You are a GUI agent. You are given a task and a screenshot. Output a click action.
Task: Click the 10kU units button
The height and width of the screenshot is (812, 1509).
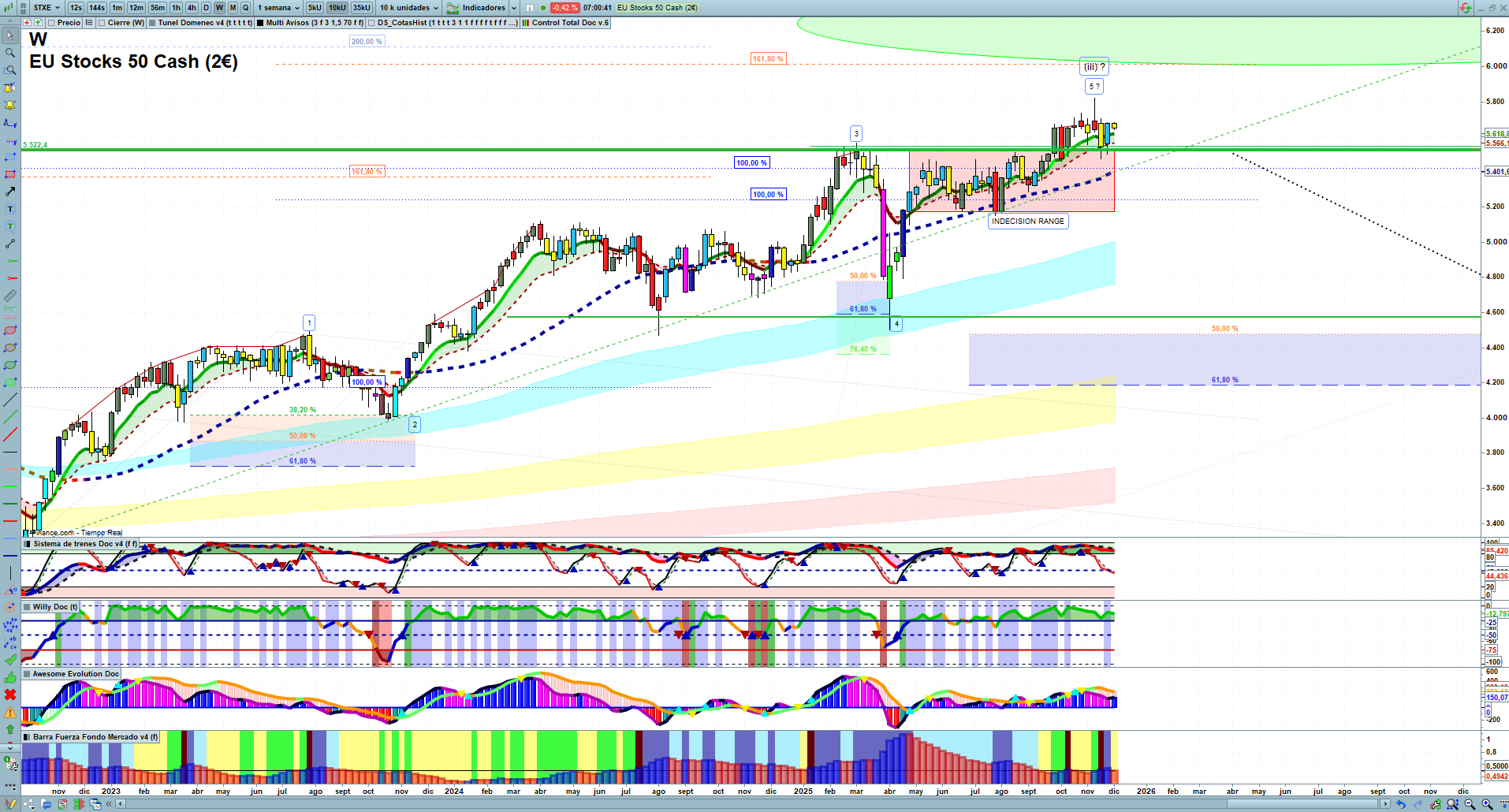(337, 8)
